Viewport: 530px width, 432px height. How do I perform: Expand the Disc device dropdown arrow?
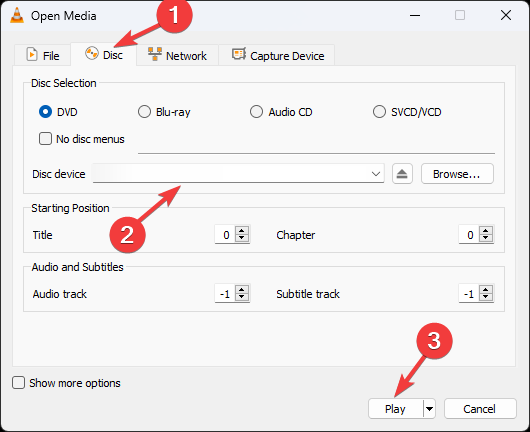376,174
